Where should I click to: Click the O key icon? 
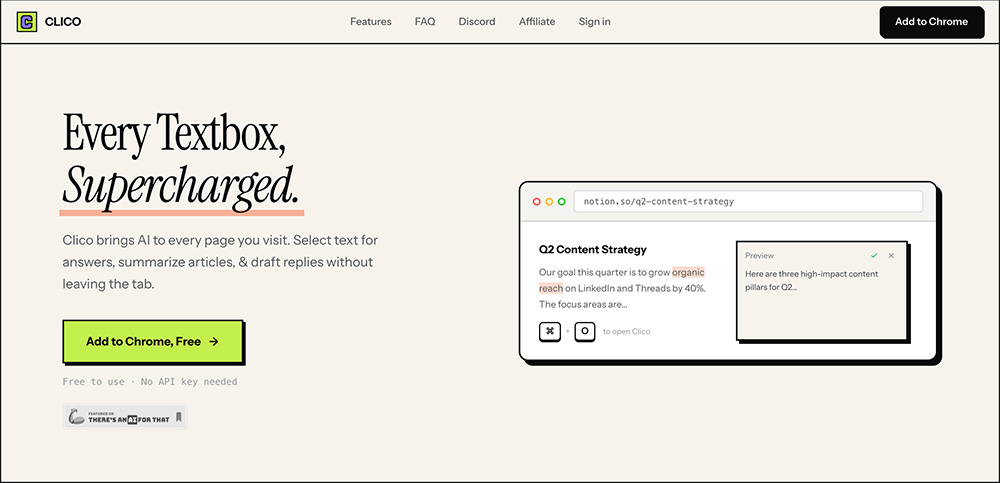(585, 331)
